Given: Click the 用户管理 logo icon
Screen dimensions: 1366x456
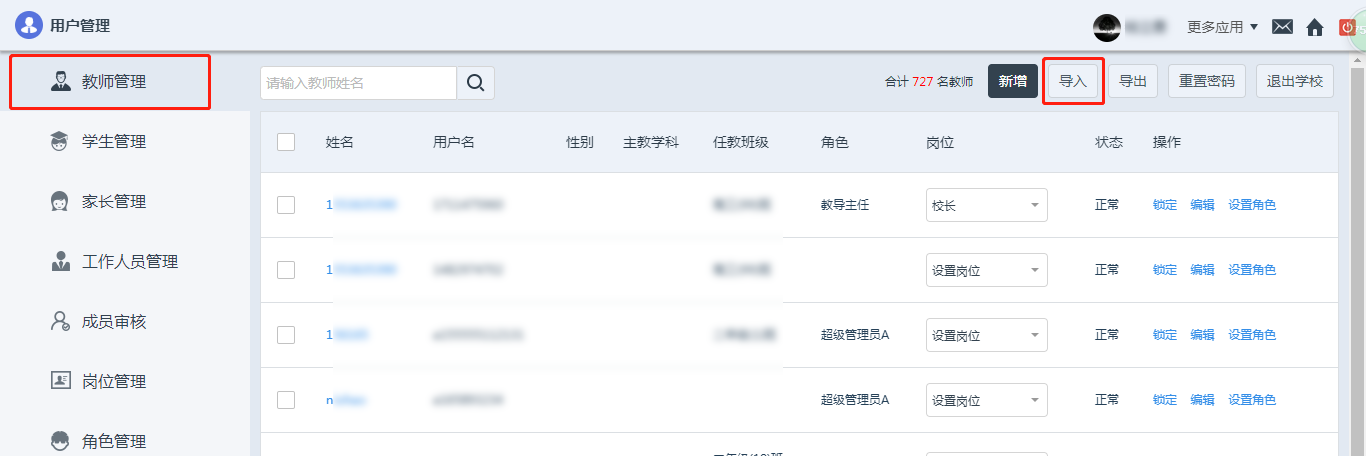Looking at the screenshot, I should tap(29, 25).
